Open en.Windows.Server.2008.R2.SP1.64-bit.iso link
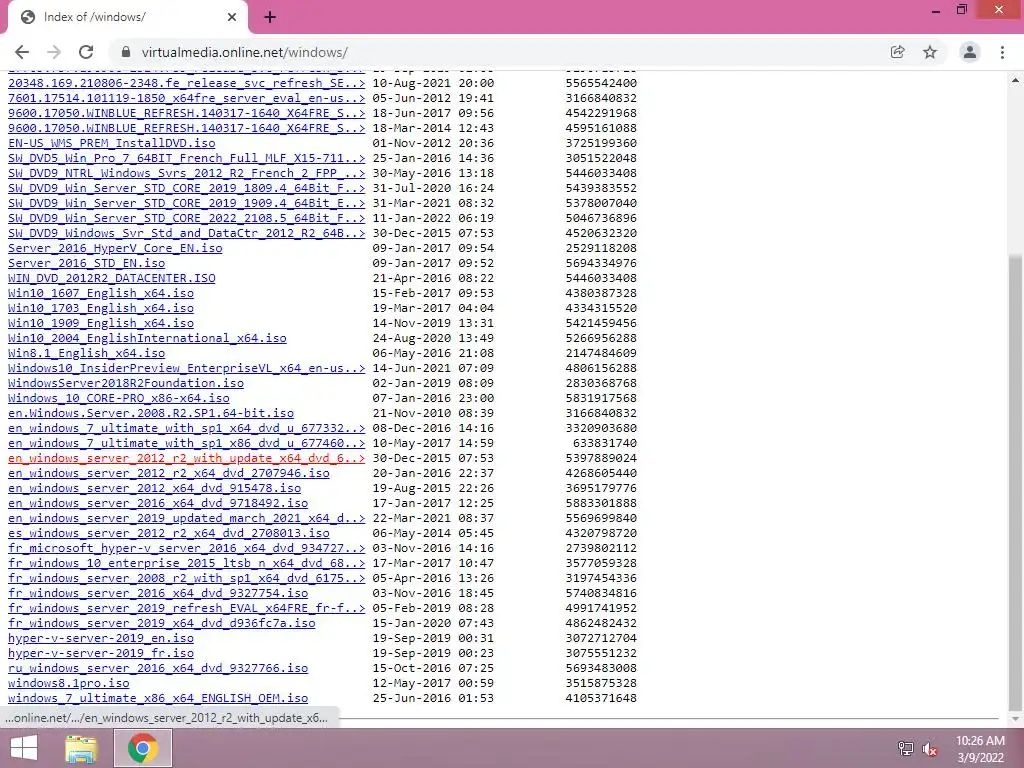This screenshot has height=768, width=1024. [151, 413]
